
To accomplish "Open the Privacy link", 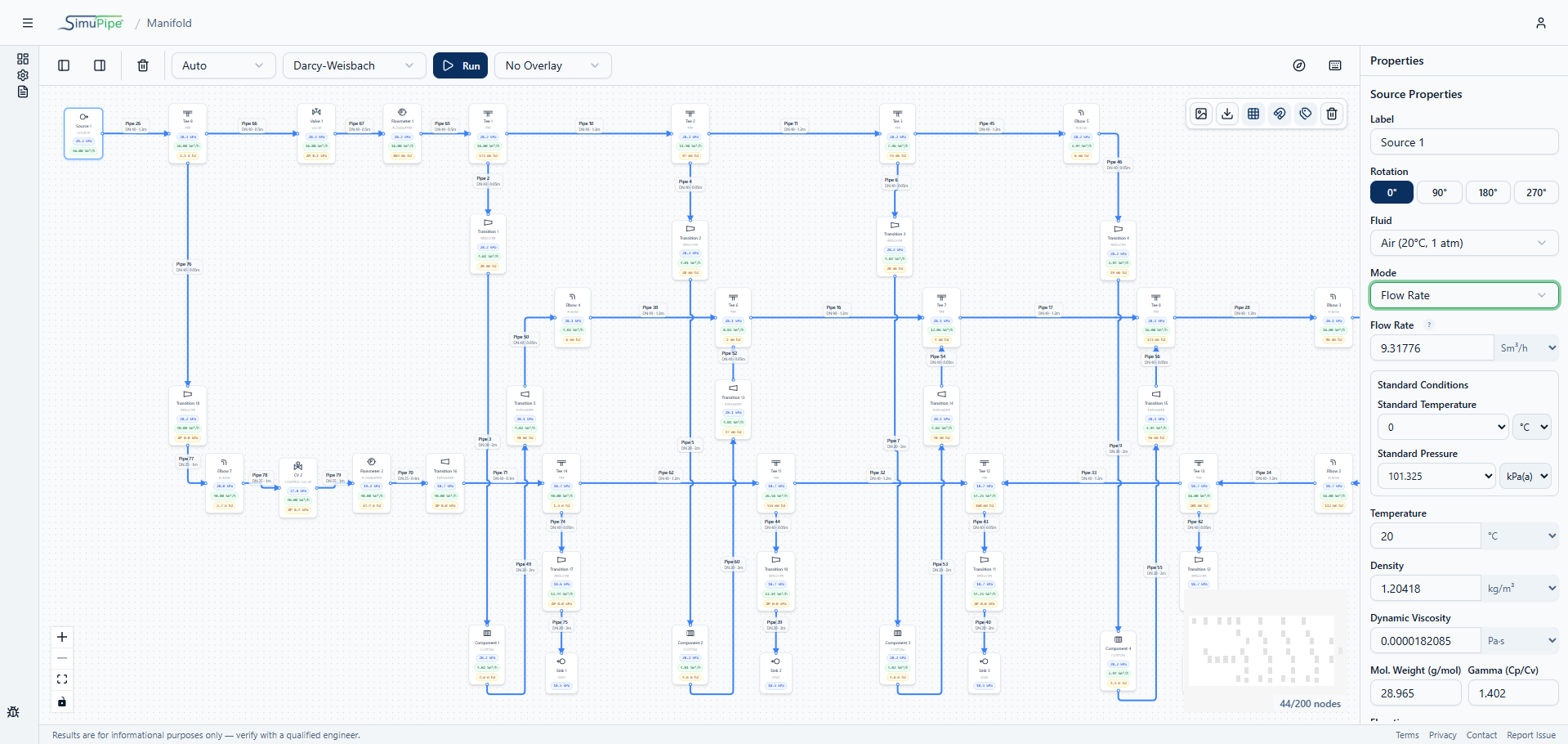I will click(1443, 735).
